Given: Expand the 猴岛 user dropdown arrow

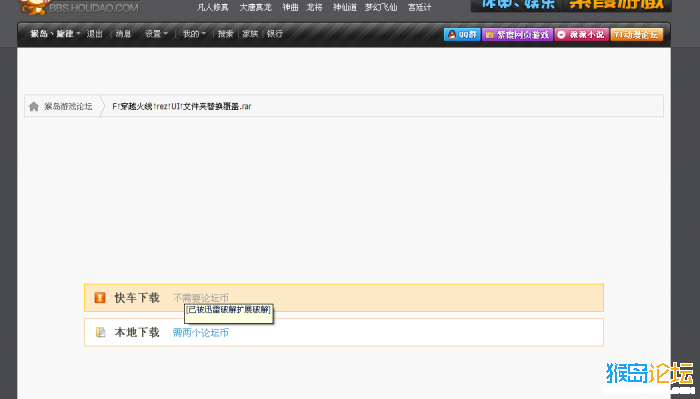Looking at the screenshot, I should click(78, 34).
